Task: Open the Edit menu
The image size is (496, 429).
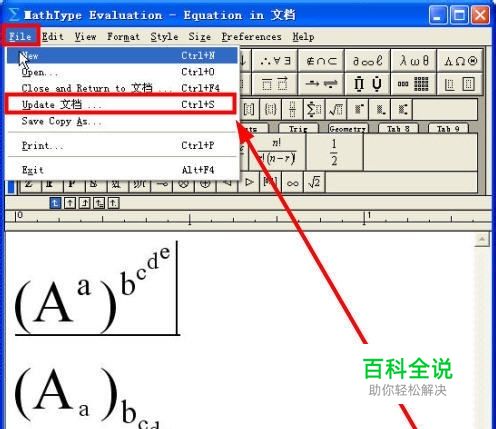Action: (53, 36)
